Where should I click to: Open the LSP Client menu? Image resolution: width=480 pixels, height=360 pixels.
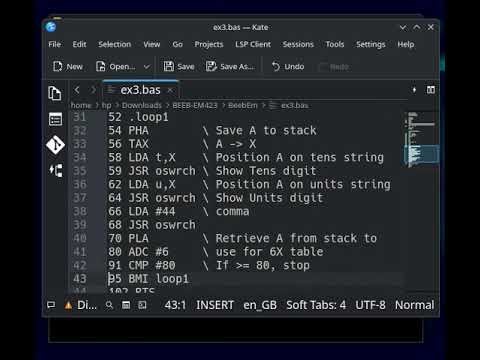[253, 44]
